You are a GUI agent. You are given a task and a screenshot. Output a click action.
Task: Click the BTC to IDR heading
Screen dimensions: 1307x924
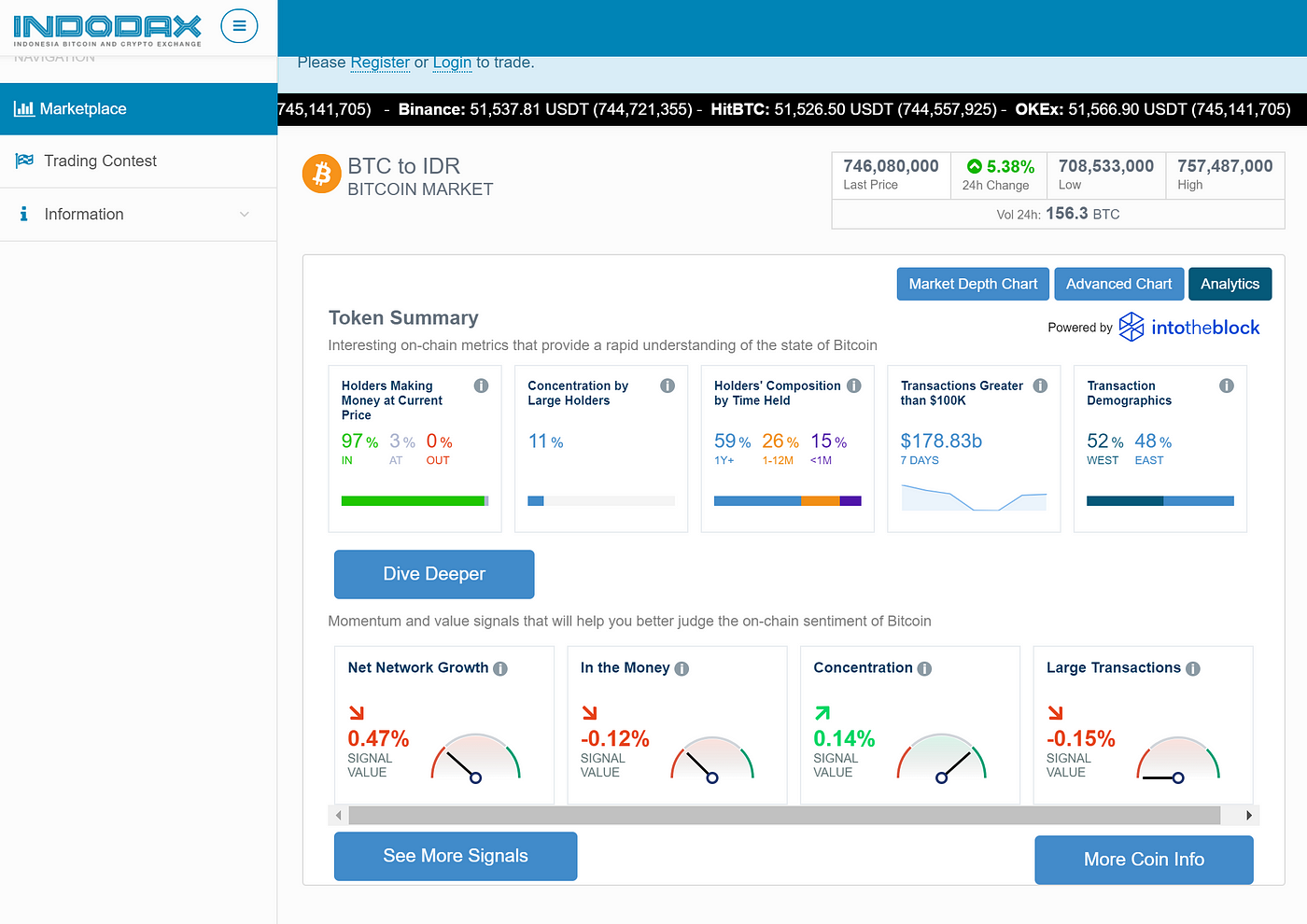[403, 166]
